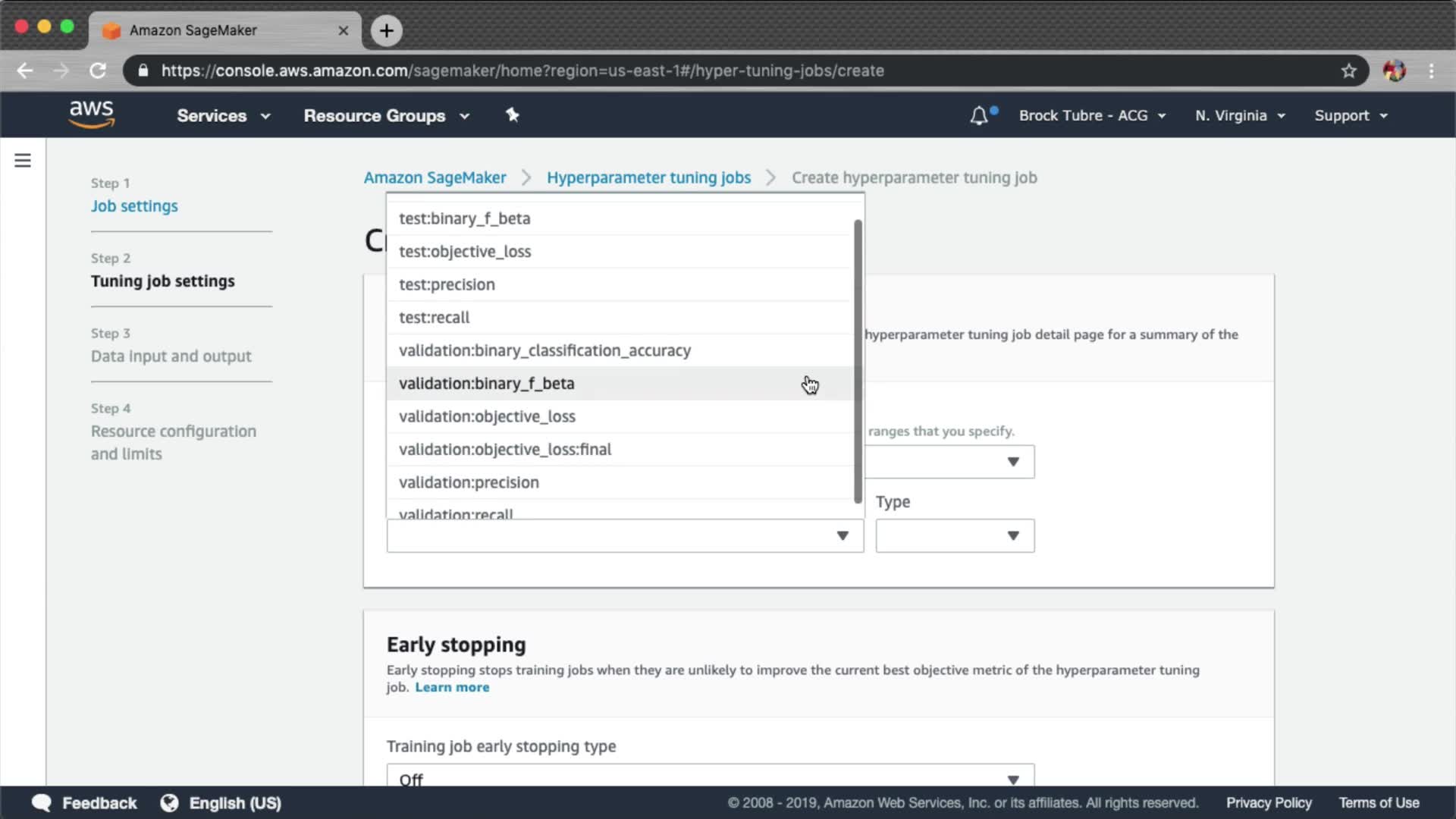Go back using browser back arrow

[x=25, y=71]
